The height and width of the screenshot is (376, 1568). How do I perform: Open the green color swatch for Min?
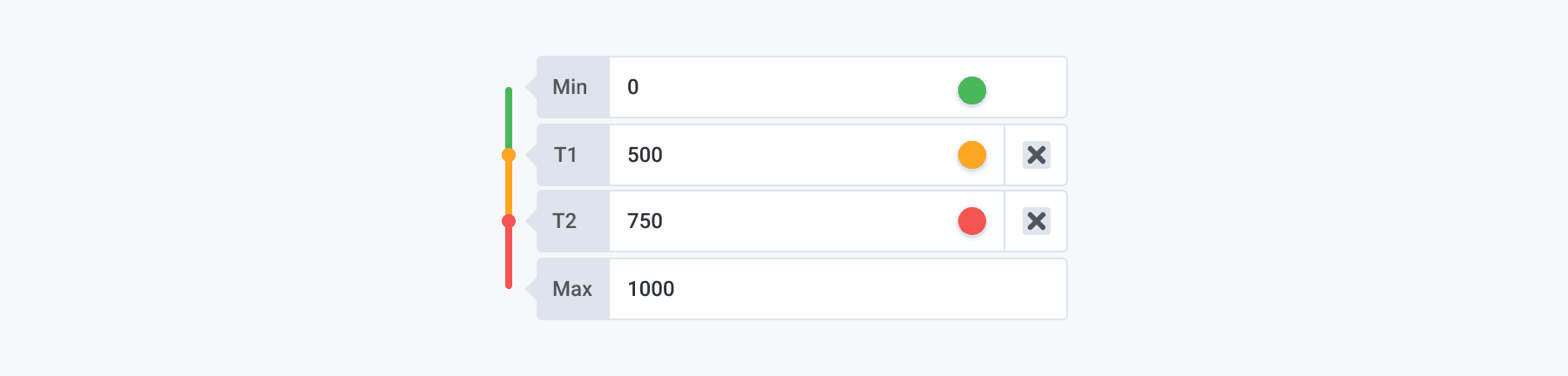coord(971,90)
